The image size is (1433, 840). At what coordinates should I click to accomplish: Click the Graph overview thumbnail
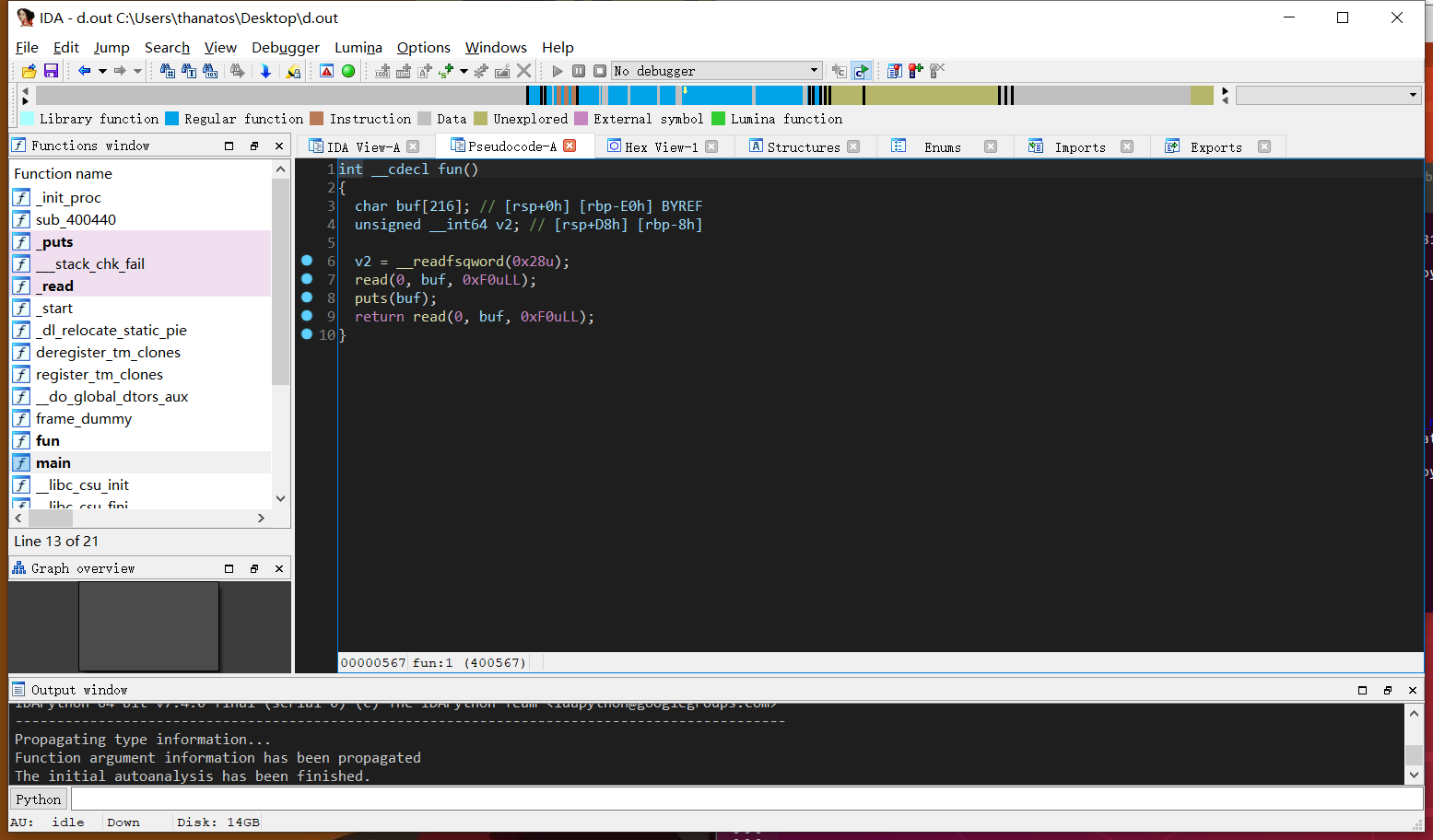click(x=149, y=626)
